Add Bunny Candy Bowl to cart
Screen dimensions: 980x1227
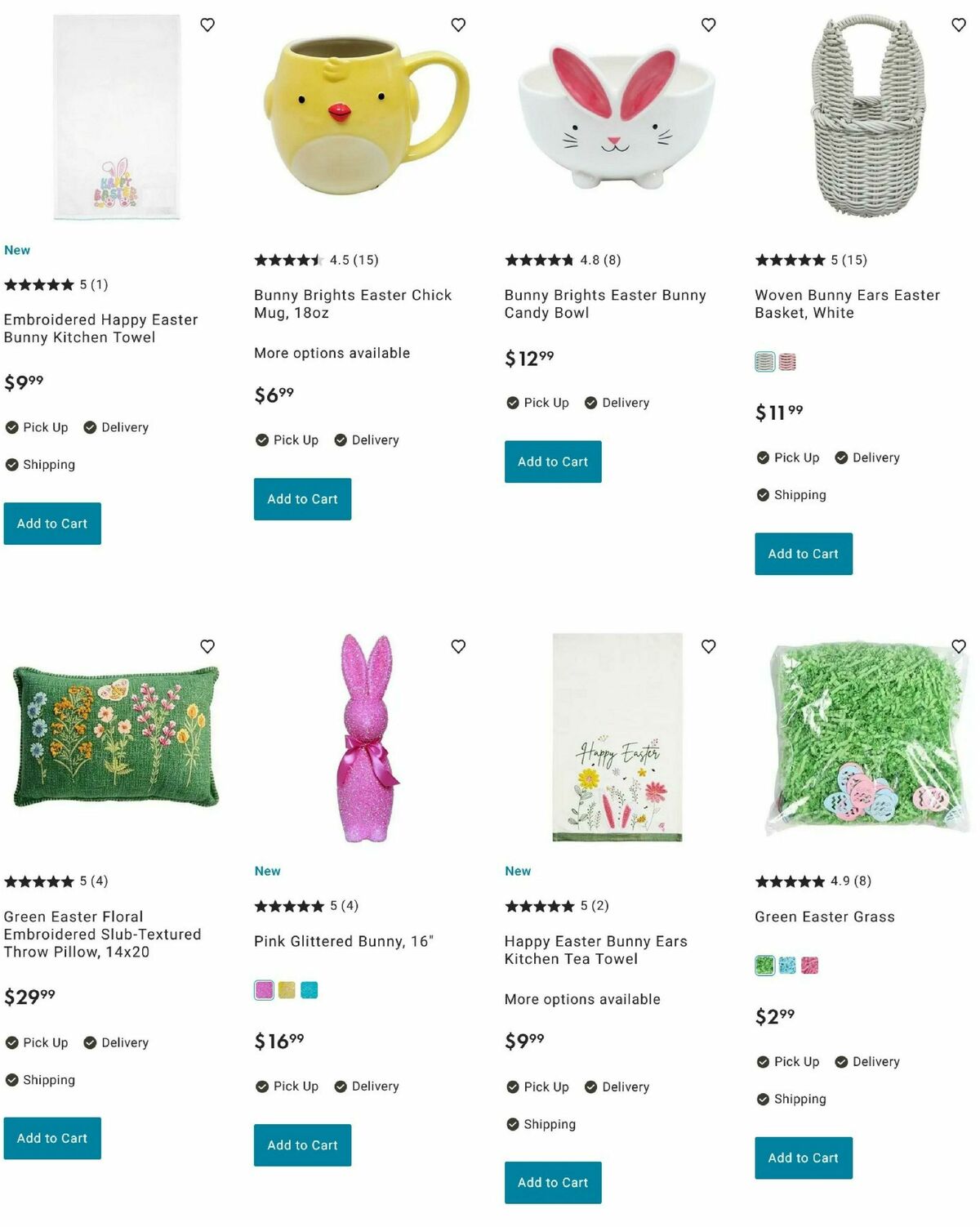click(x=553, y=462)
